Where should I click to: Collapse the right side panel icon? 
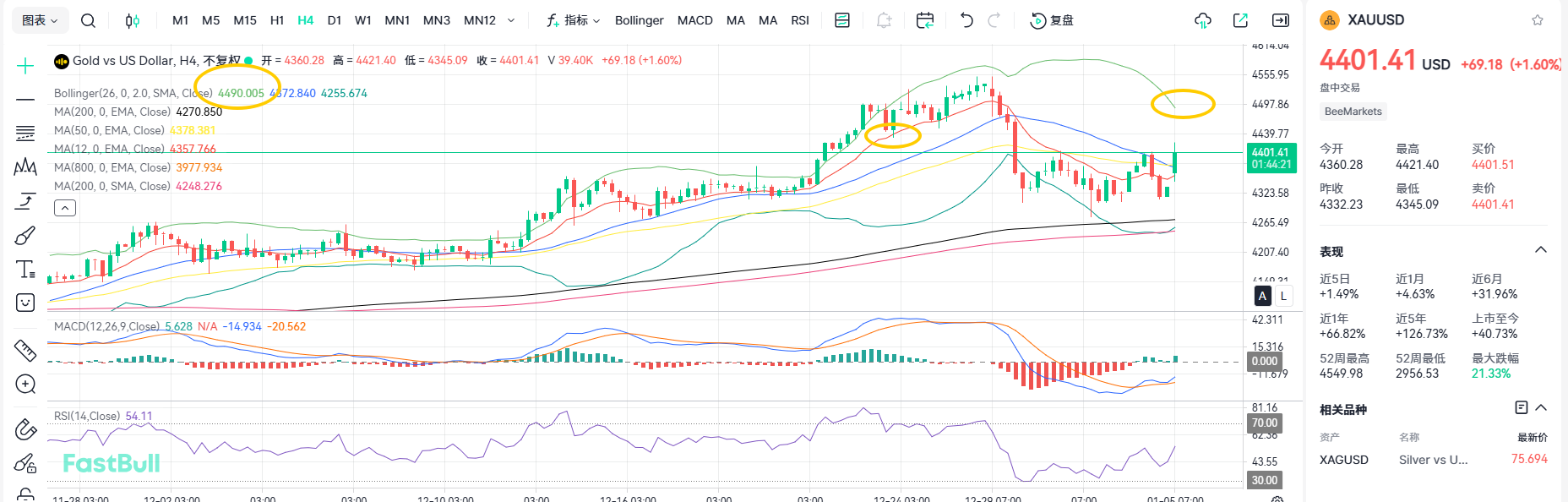point(1281,20)
